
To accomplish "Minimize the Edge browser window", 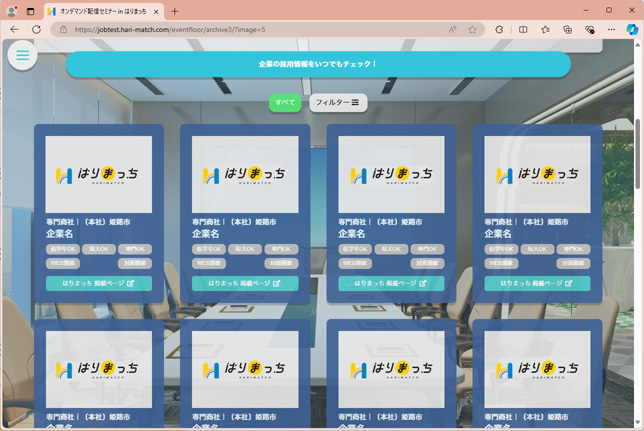I will point(586,10).
